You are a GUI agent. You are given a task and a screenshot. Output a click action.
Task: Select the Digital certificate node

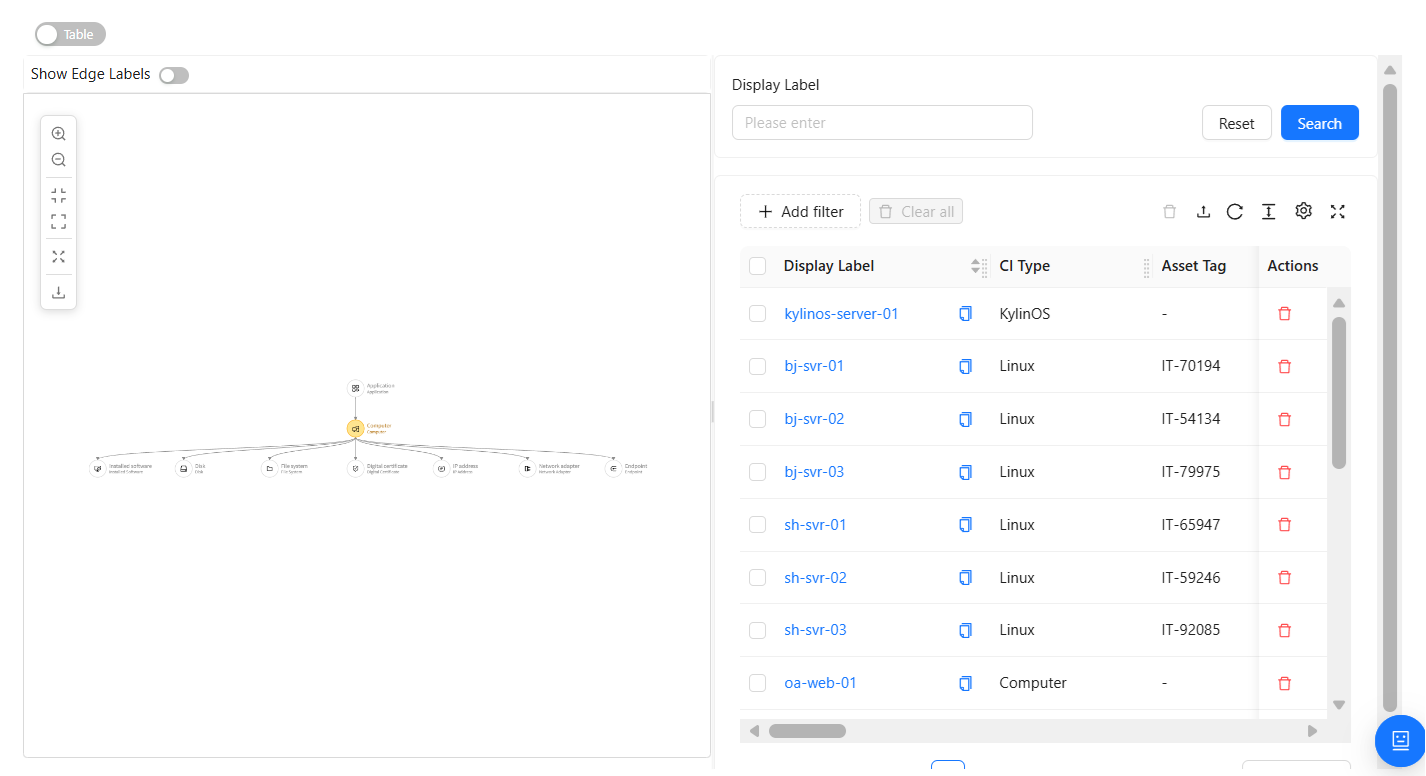(x=355, y=468)
